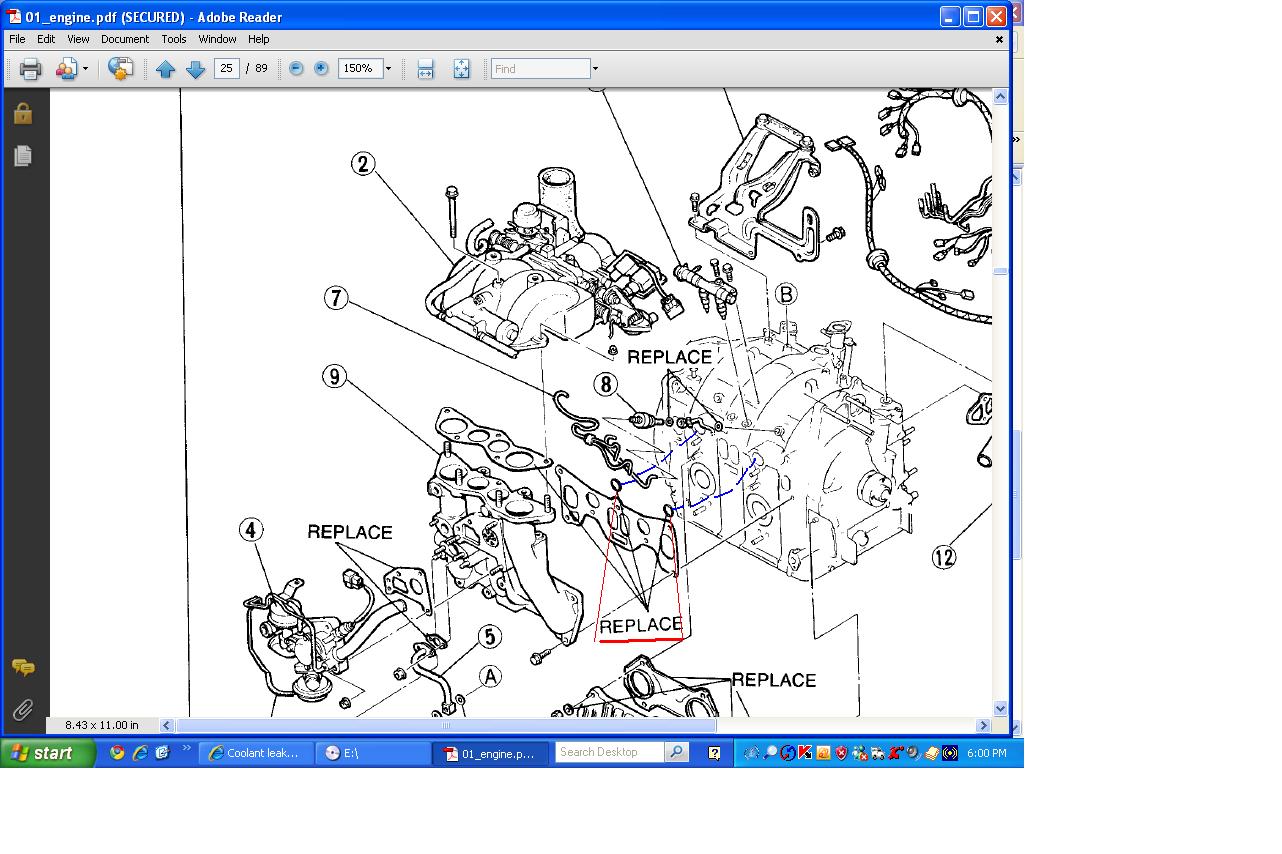Go to next page arrow
The height and width of the screenshot is (854, 1282).
point(196,69)
